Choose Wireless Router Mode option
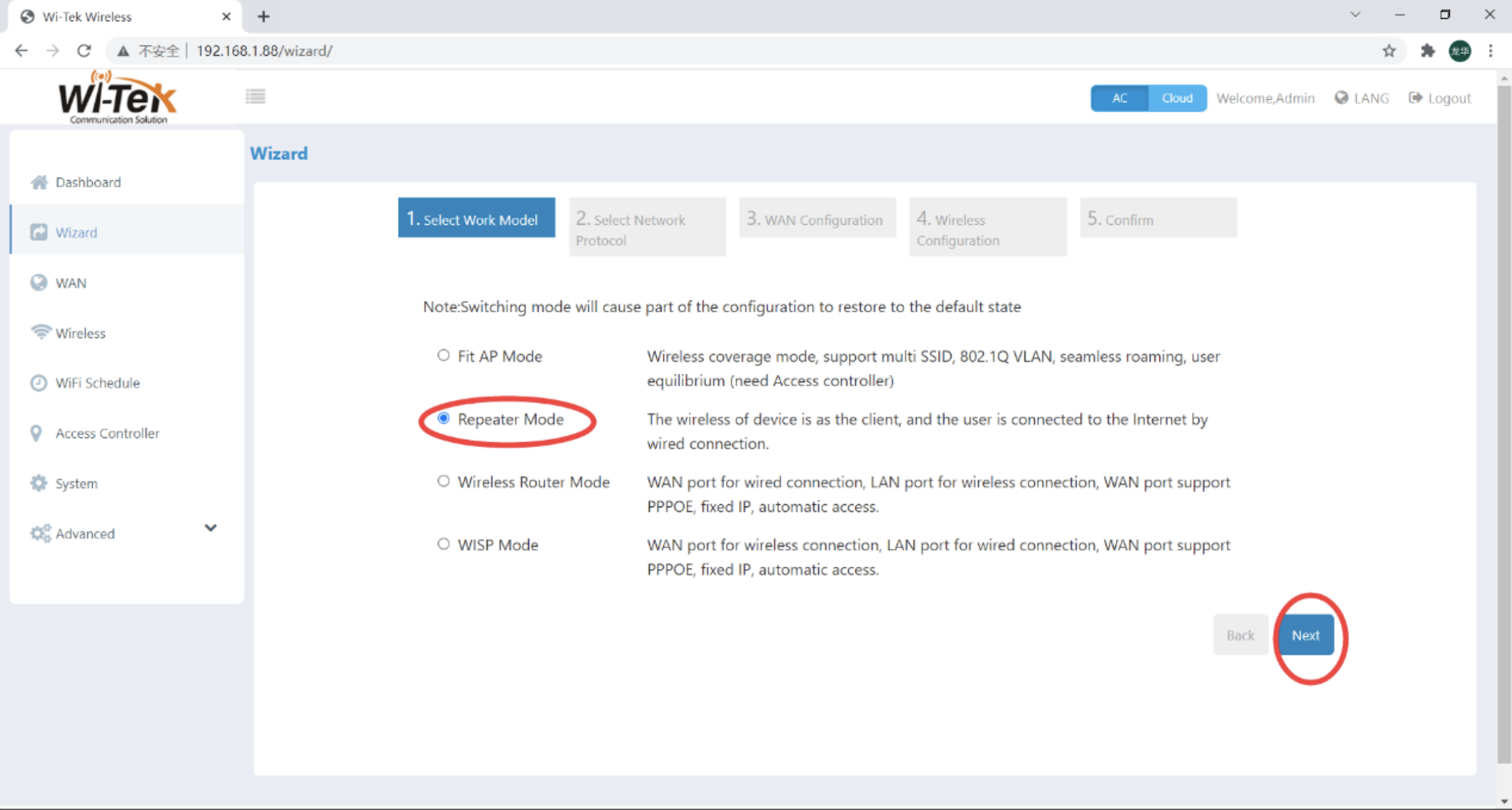The width and height of the screenshot is (1512, 810). click(x=444, y=481)
